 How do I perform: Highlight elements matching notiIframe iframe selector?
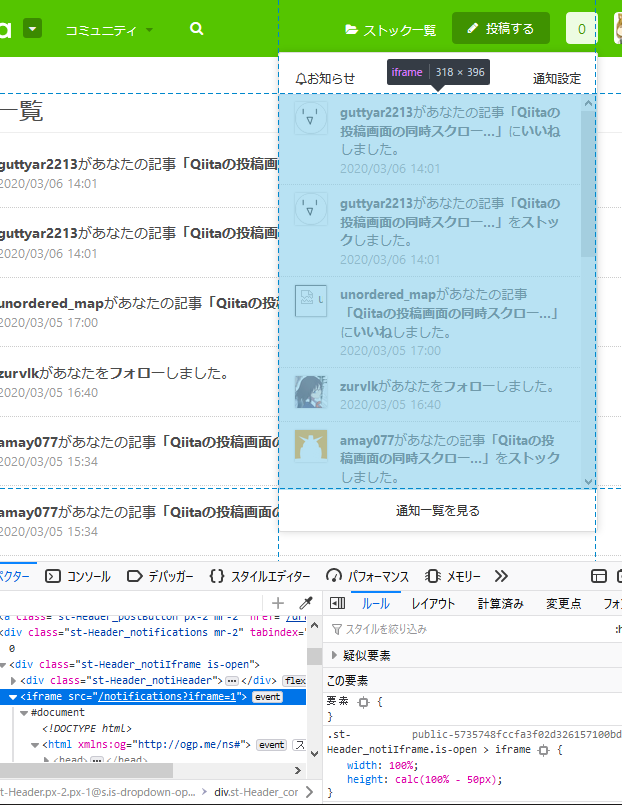tap(543, 750)
